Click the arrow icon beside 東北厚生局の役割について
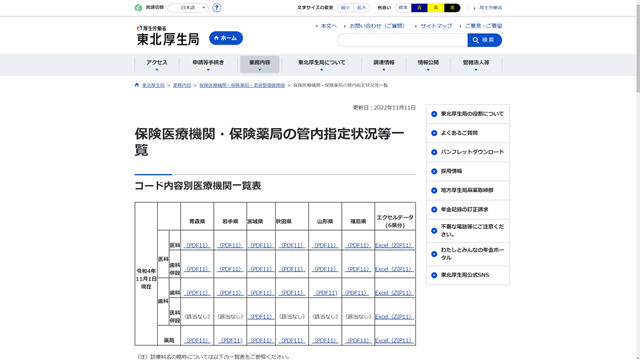This screenshot has width=640, height=360. pos(434,114)
